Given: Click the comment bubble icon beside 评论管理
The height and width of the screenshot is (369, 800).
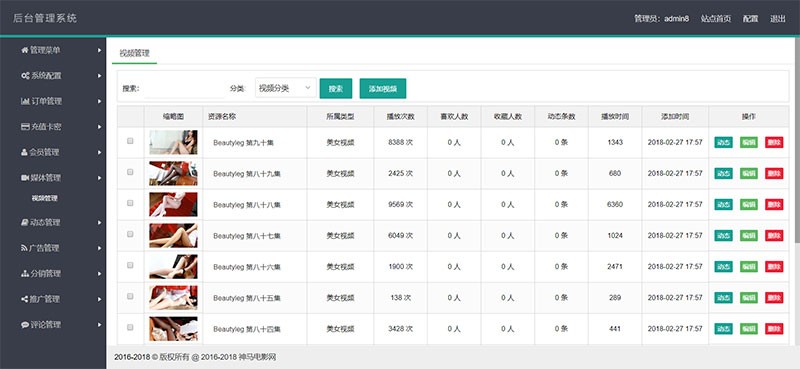Looking at the screenshot, I should 24,325.
